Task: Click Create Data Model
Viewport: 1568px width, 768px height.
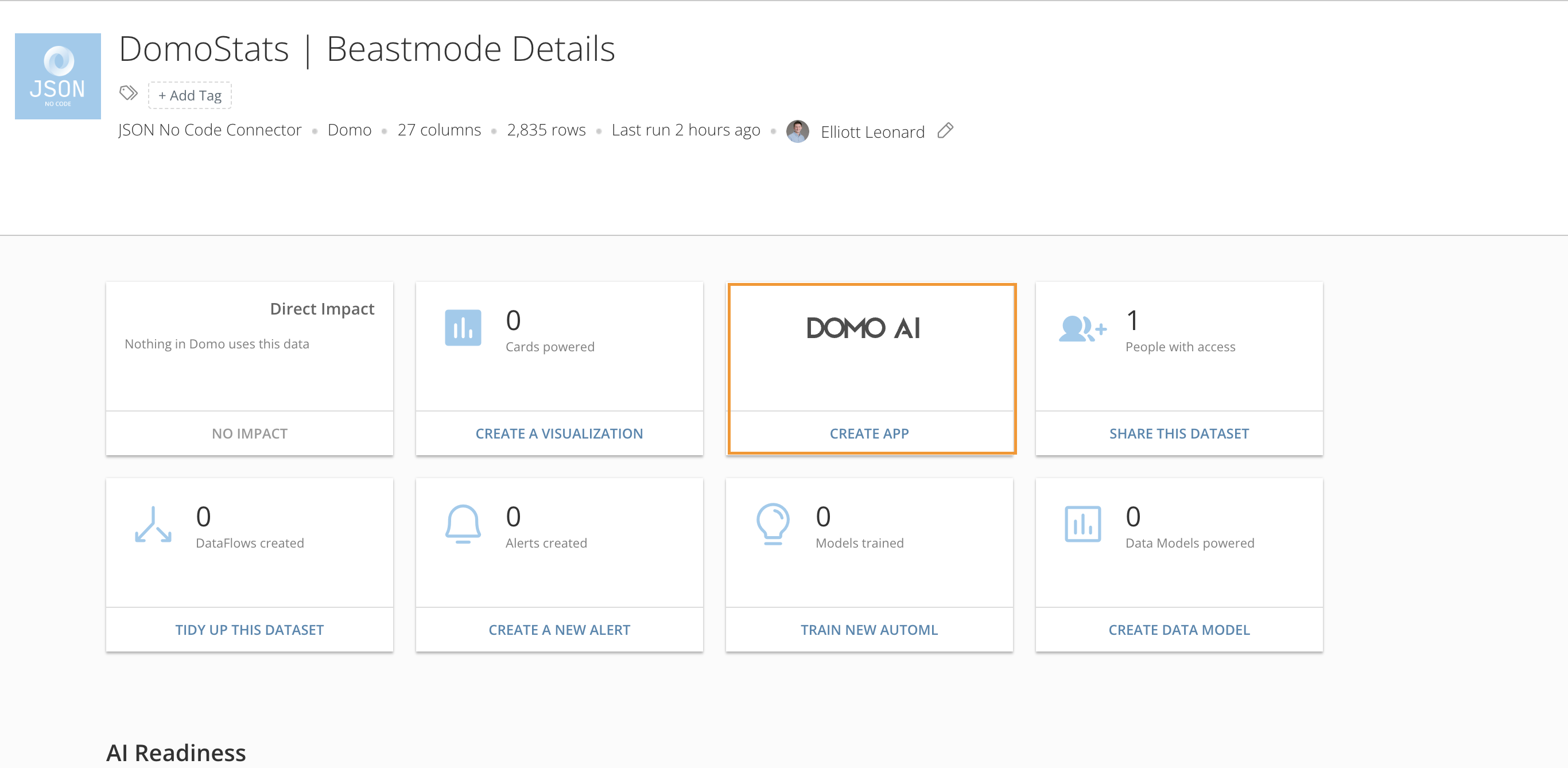Action: click(1178, 630)
